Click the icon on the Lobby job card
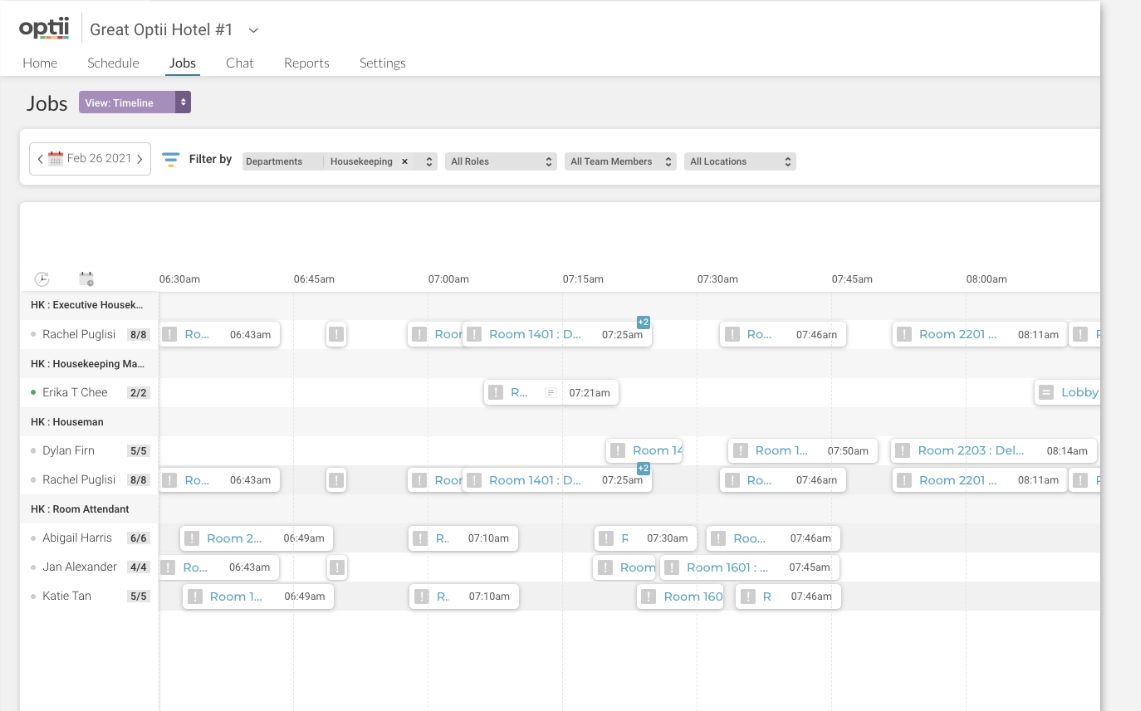1141x711 pixels. [x=1046, y=393]
